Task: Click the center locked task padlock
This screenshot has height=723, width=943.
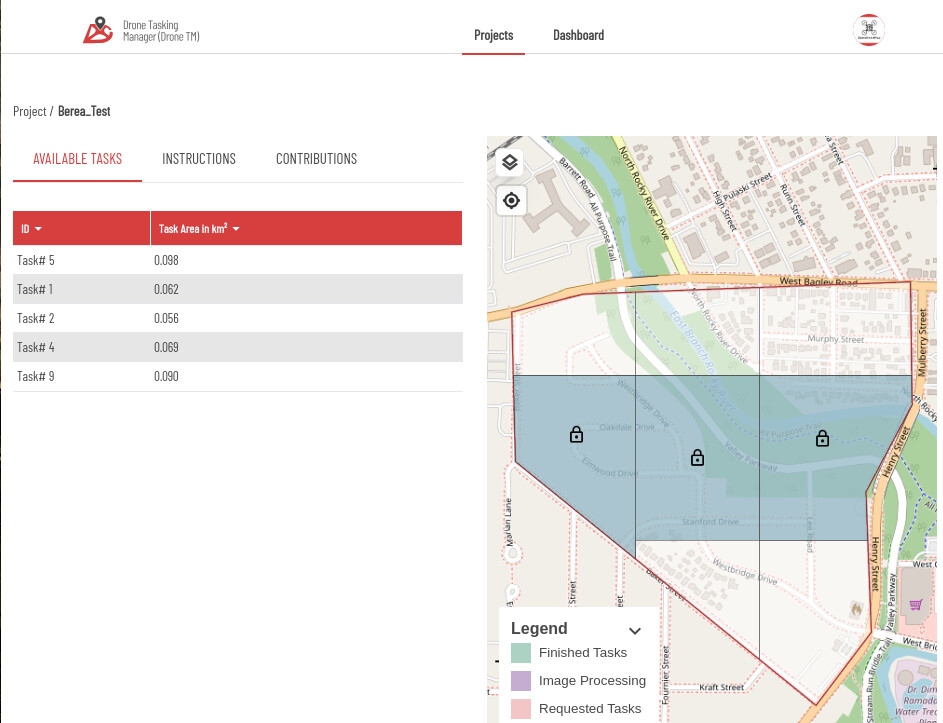Action: click(x=698, y=458)
